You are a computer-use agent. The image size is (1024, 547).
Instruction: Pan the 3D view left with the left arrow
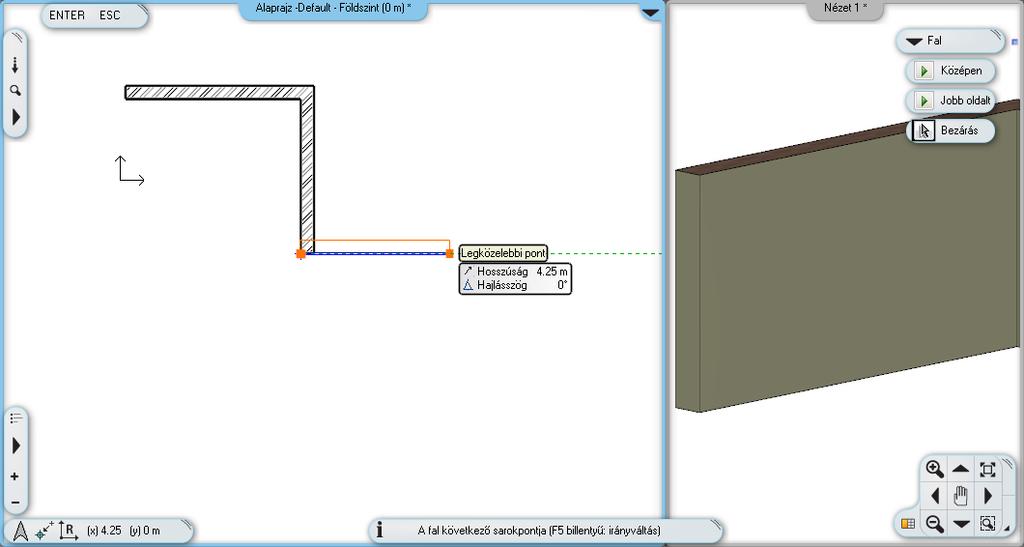pyautogui.click(x=935, y=496)
